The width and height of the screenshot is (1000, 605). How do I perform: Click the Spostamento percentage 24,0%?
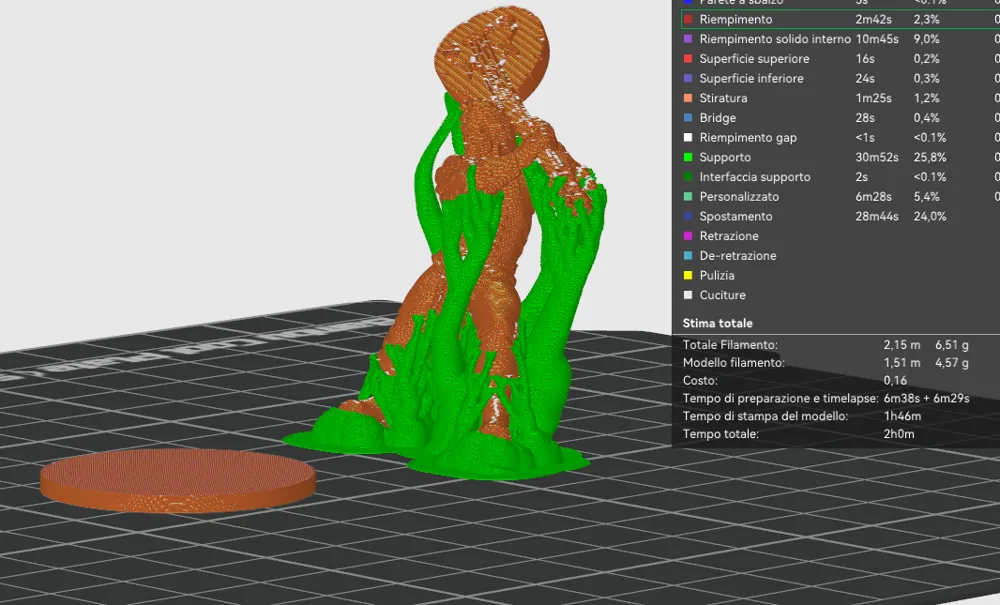[x=930, y=217]
